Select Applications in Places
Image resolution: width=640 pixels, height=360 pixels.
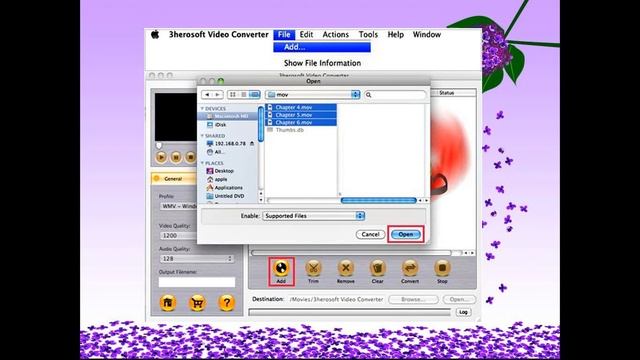(x=229, y=188)
